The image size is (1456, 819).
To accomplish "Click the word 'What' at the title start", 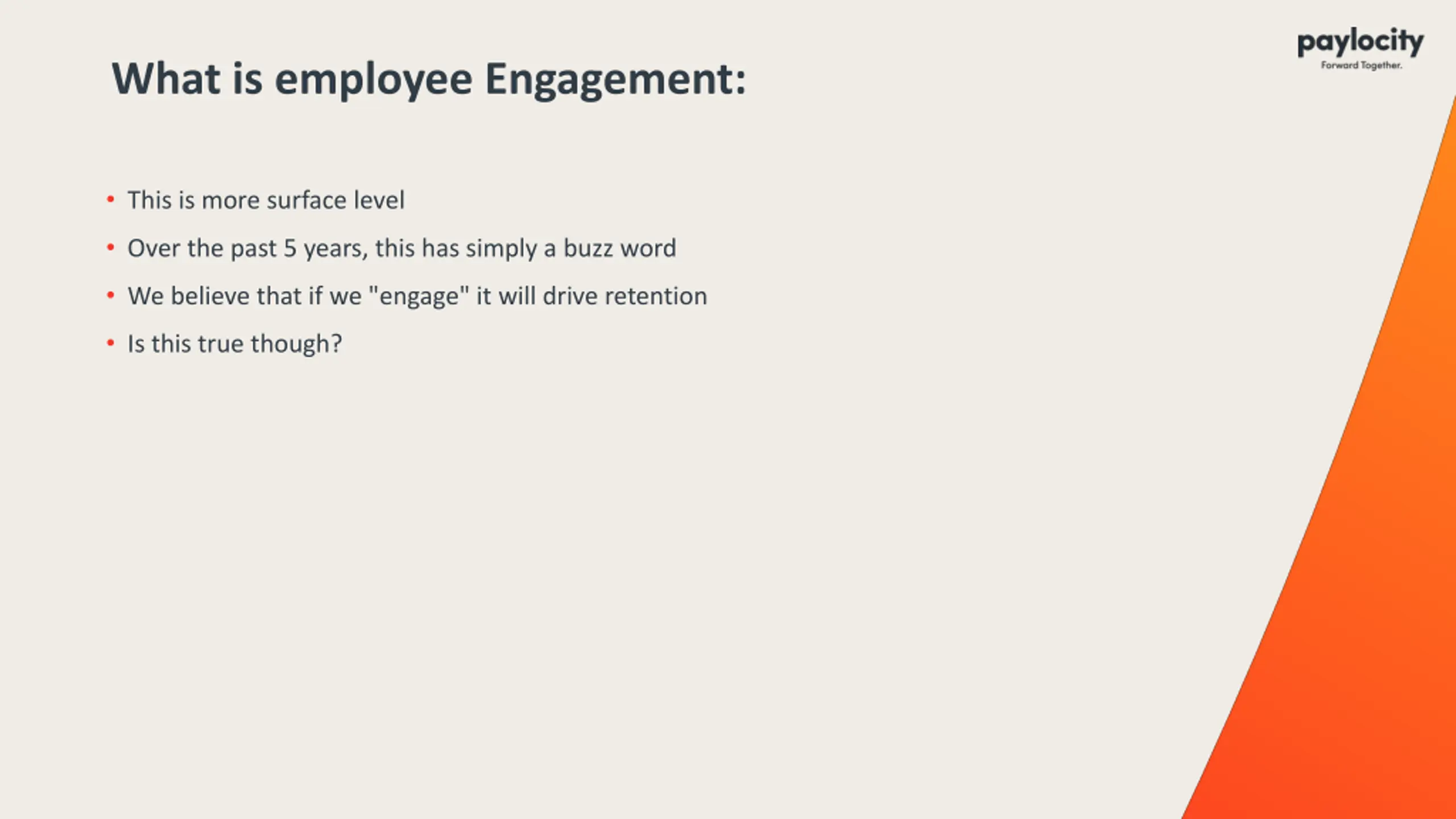I will pyautogui.click(x=166, y=78).
